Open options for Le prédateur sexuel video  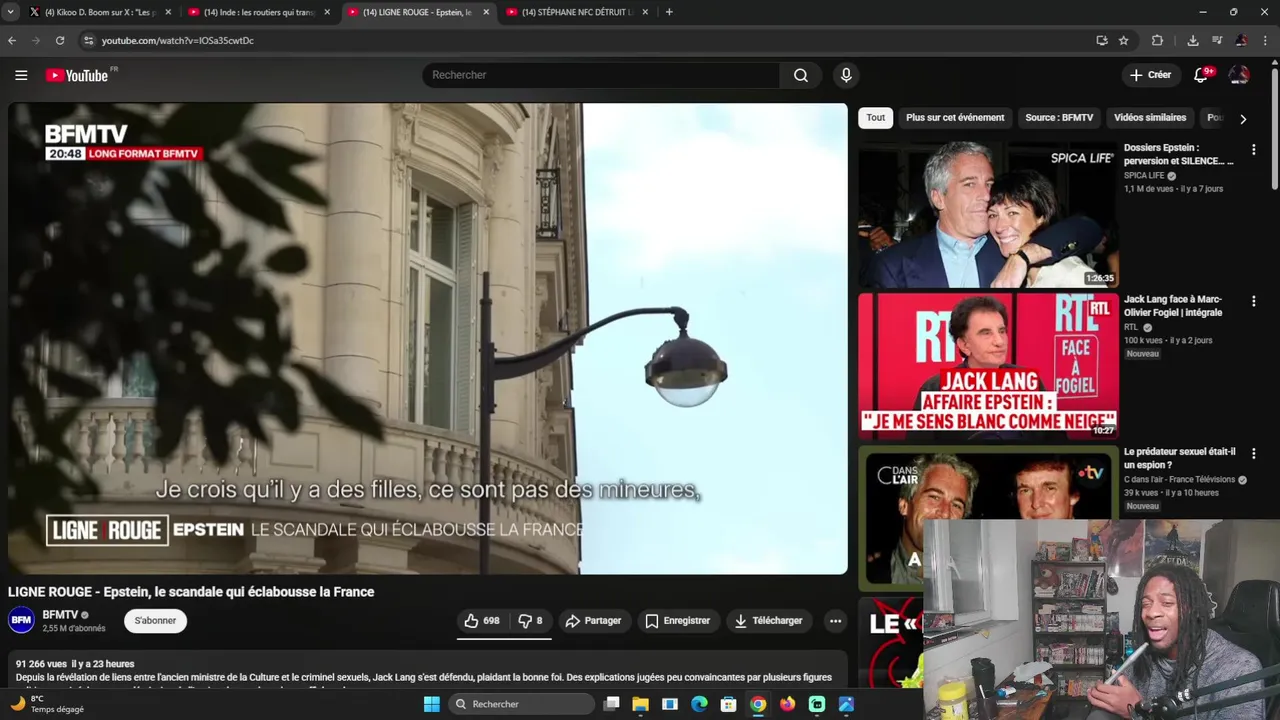1253,454
